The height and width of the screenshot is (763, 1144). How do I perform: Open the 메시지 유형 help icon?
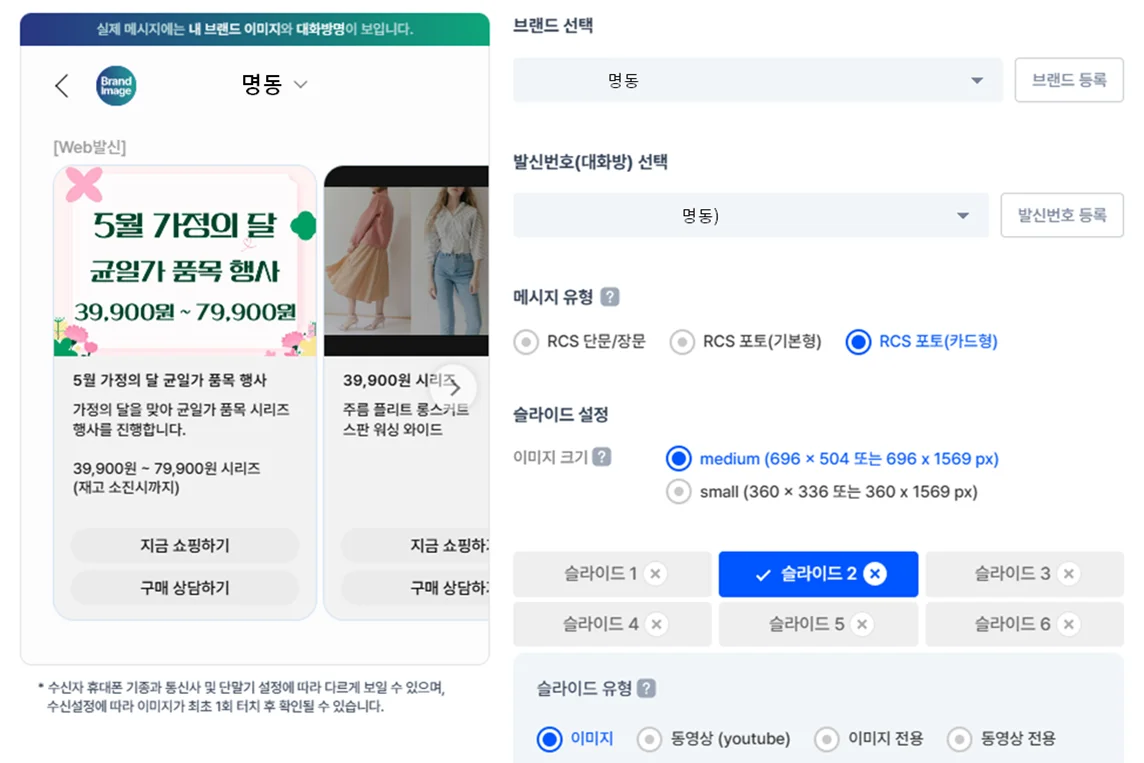click(610, 297)
